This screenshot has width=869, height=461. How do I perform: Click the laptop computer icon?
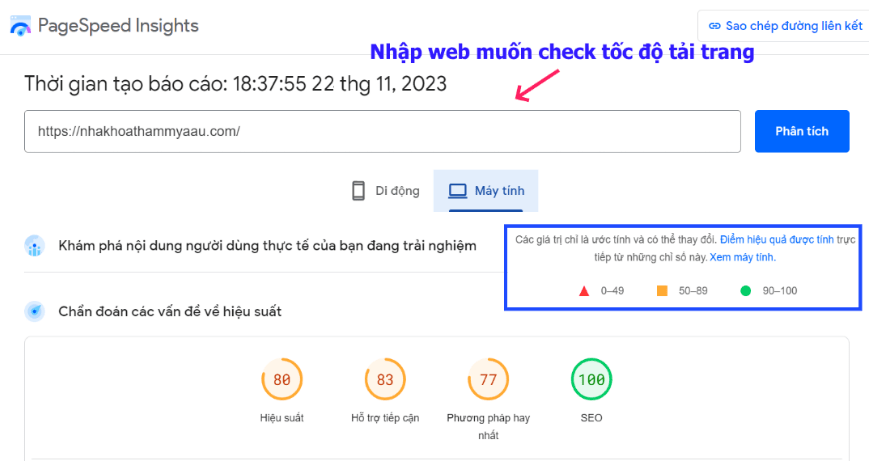tap(458, 191)
